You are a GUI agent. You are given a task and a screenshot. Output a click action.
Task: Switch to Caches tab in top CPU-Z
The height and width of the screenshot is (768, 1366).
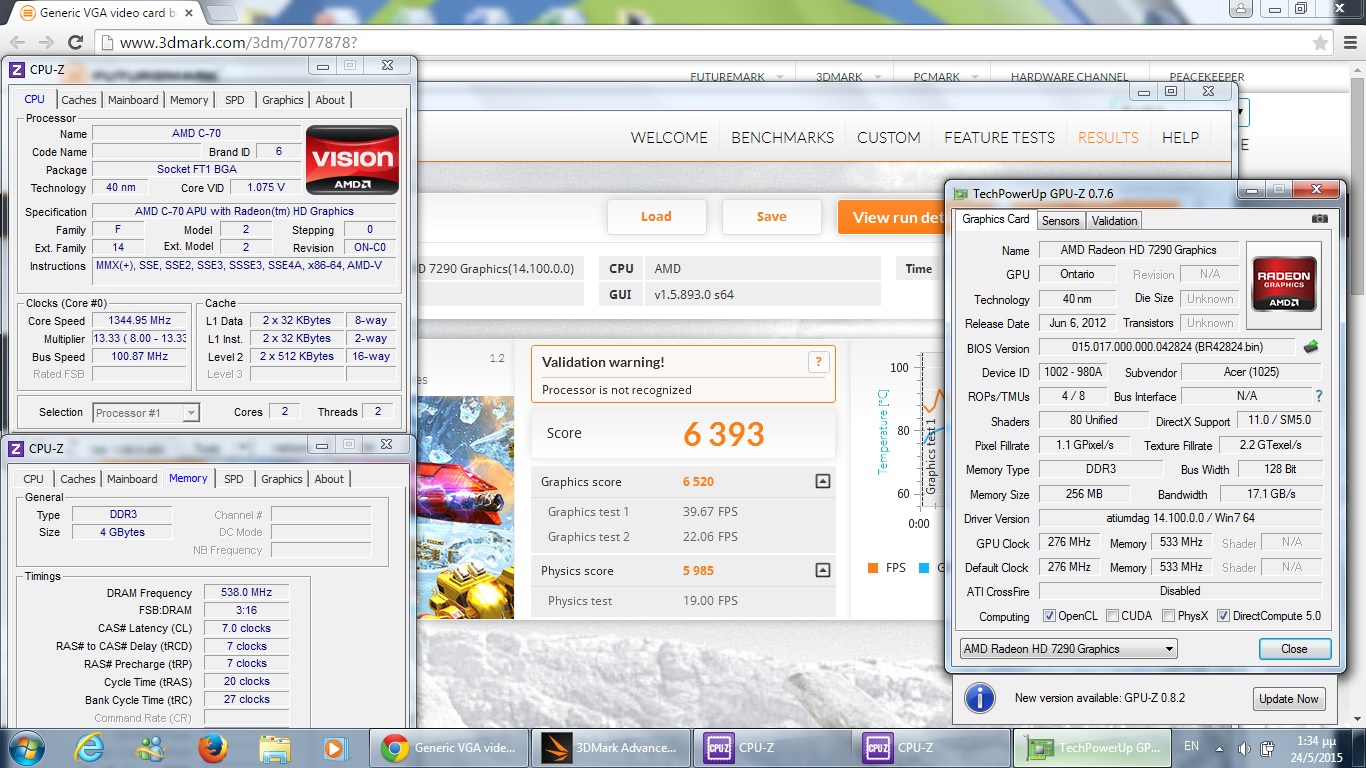pos(79,100)
